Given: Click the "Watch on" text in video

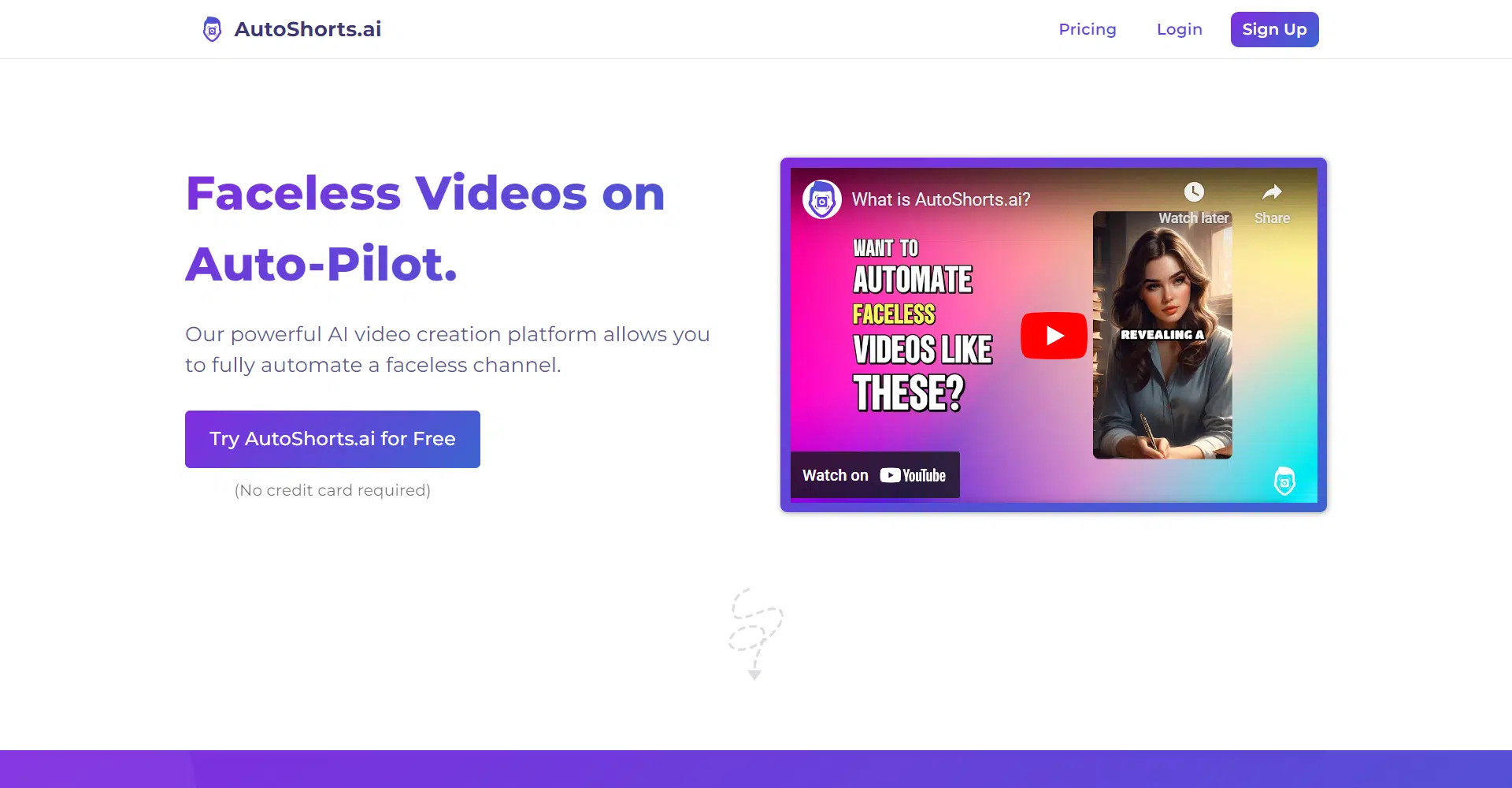Looking at the screenshot, I should [x=835, y=475].
